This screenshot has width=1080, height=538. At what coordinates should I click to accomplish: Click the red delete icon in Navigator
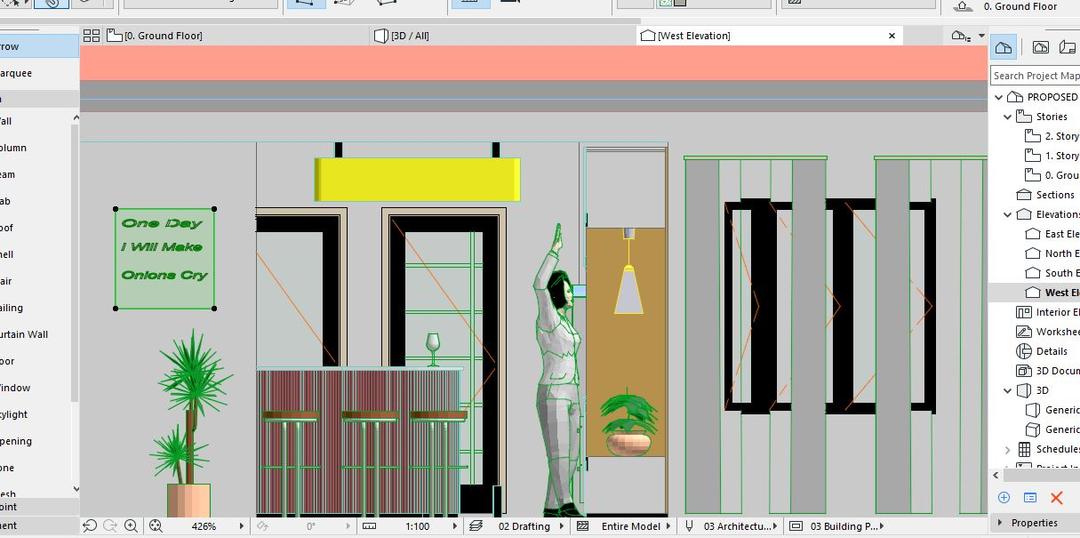click(x=1057, y=498)
